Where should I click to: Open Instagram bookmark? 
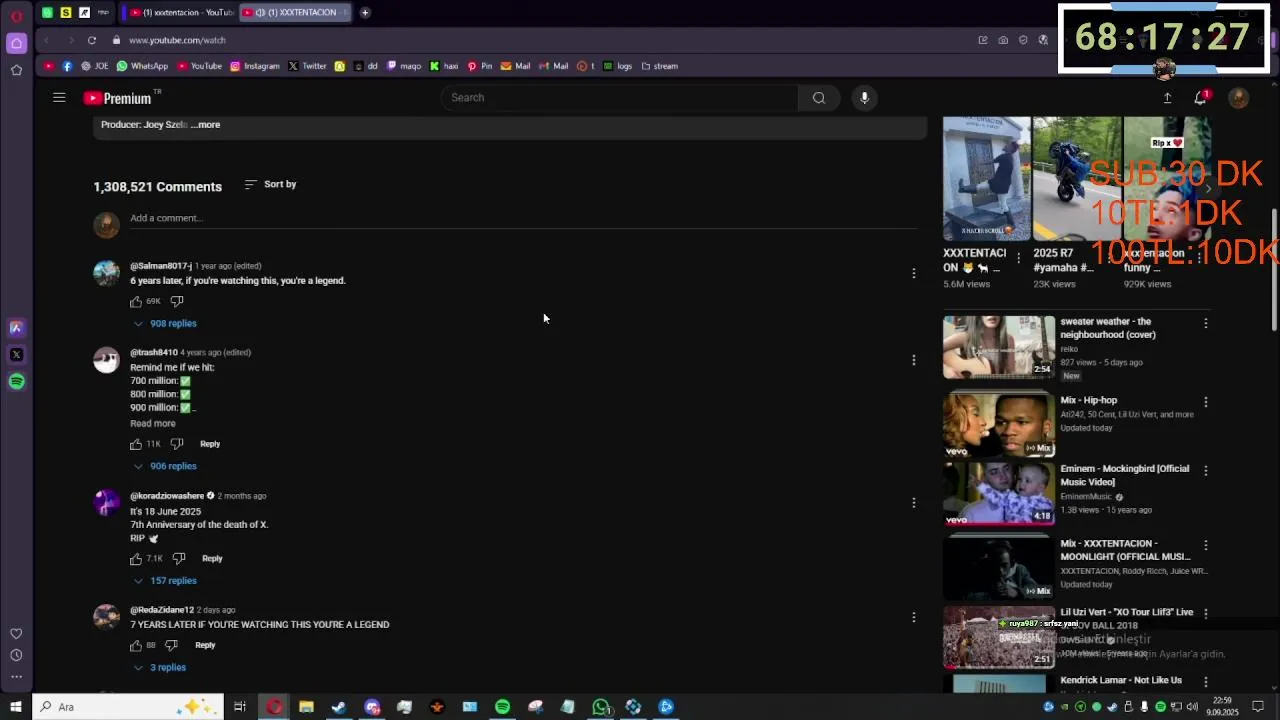[x=255, y=66]
